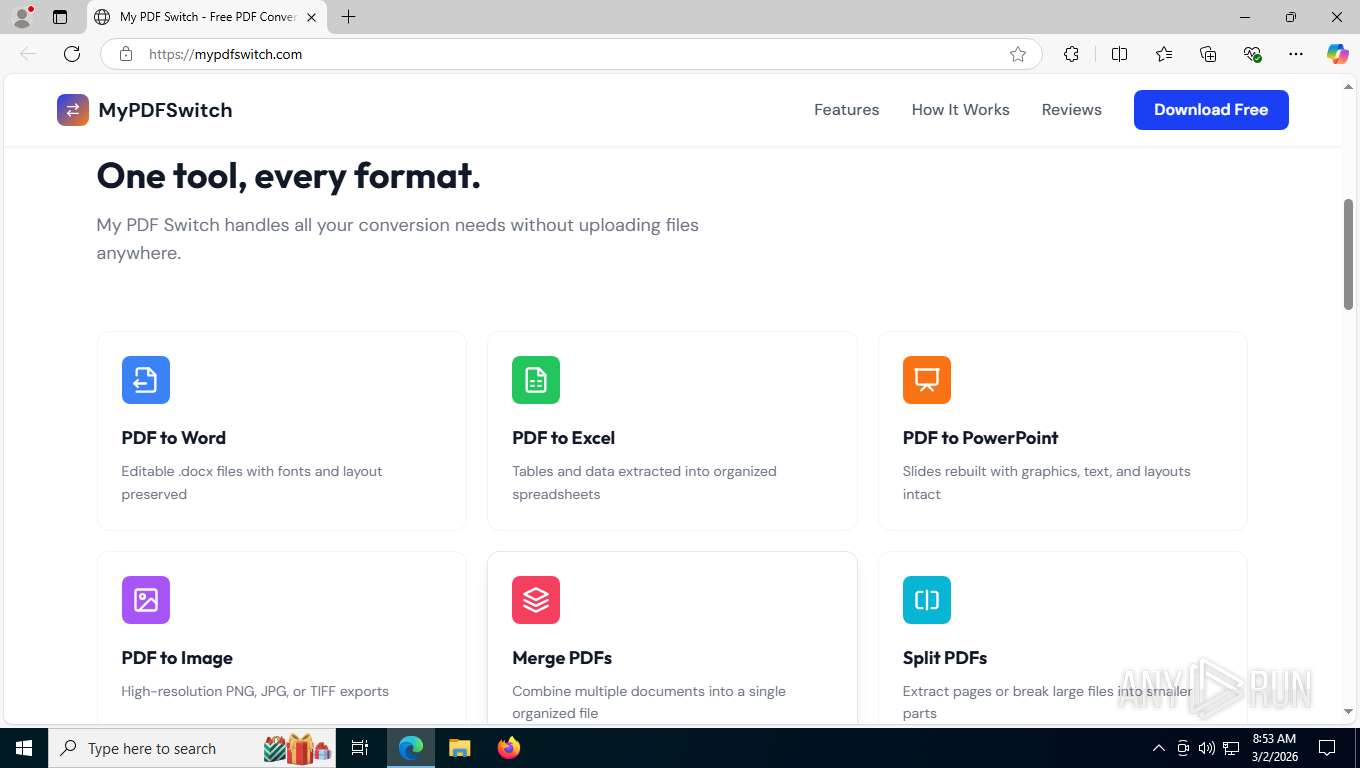Click 'Tables and data extracted' description

[644, 482]
